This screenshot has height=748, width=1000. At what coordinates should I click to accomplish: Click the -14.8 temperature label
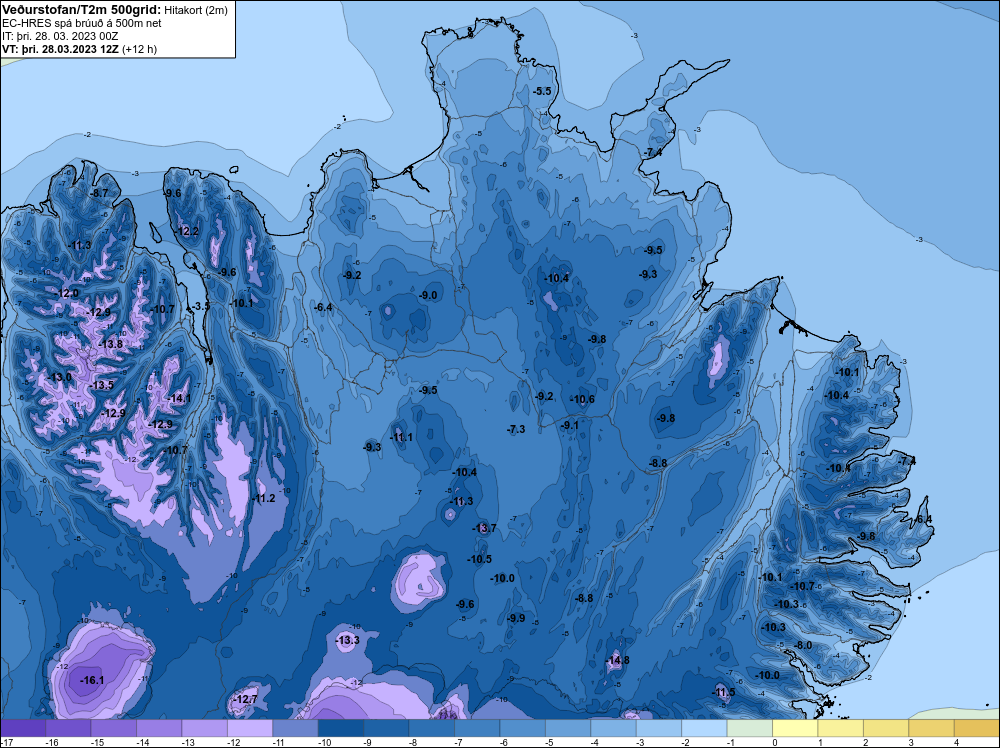click(617, 660)
